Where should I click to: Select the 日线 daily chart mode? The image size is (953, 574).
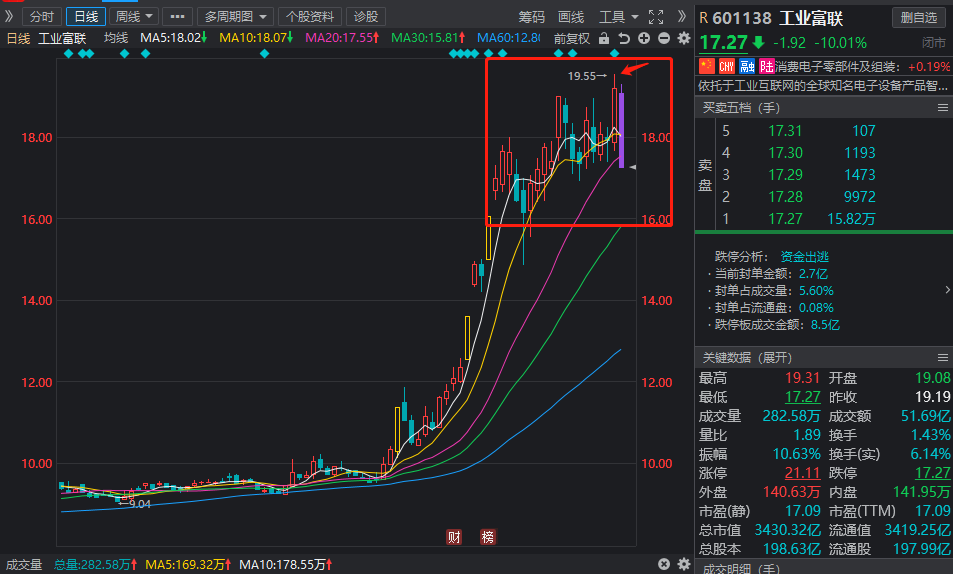[85, 16]
